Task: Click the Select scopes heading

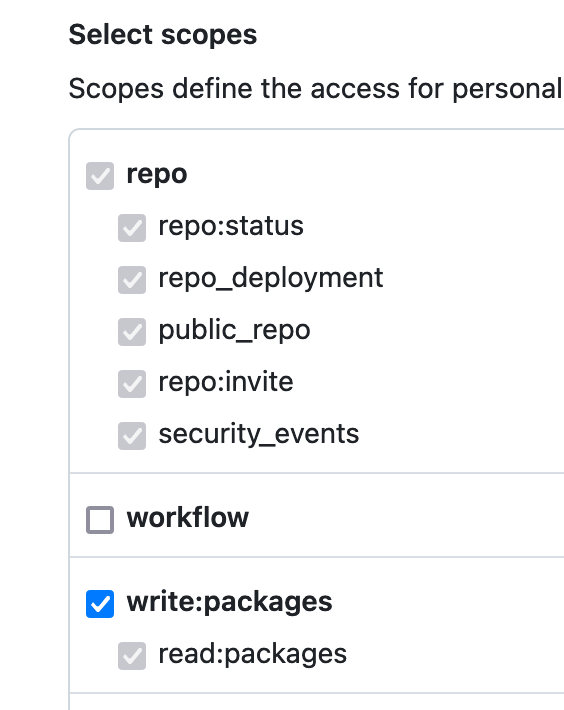Action: tap(163, 35)
